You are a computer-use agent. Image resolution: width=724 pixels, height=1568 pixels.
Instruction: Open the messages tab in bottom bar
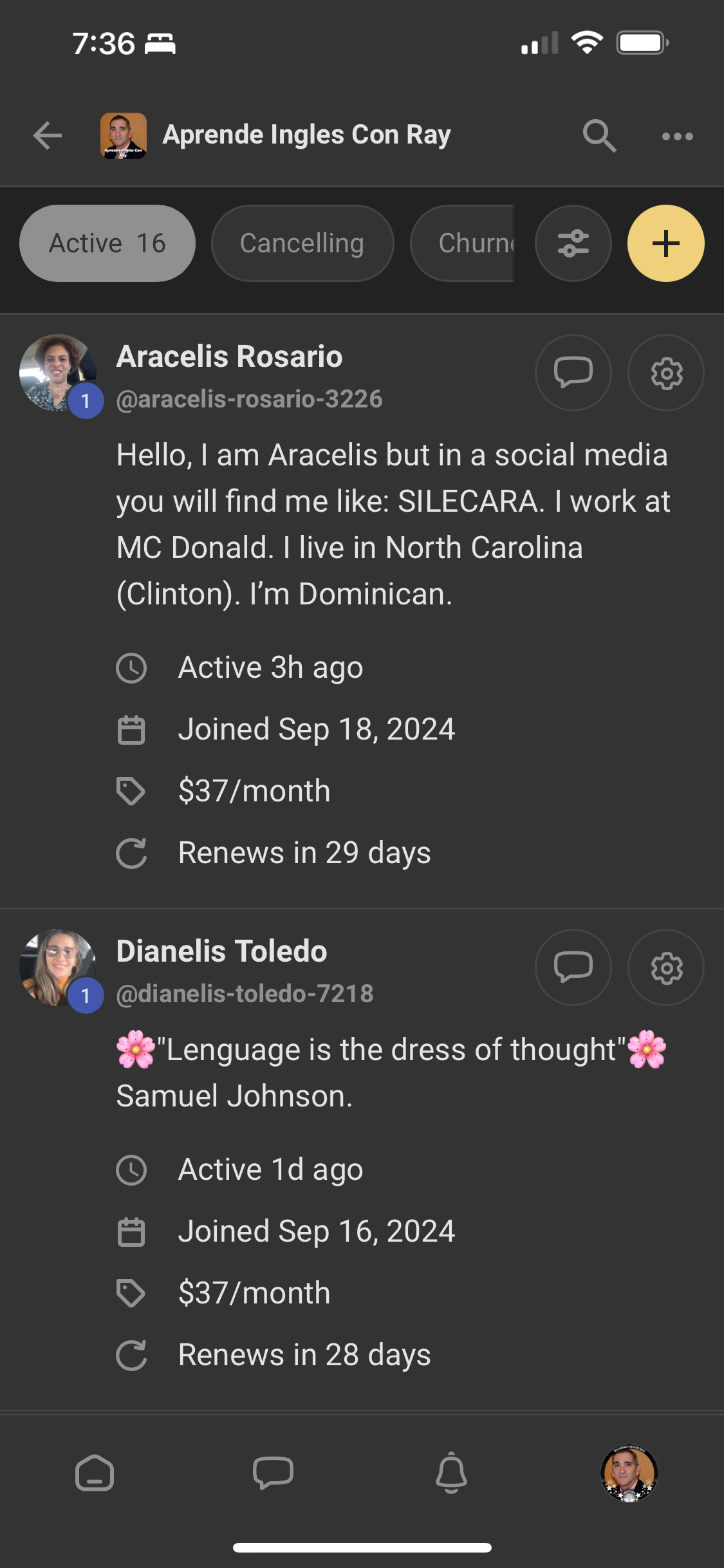click(x=273, y=1473)
